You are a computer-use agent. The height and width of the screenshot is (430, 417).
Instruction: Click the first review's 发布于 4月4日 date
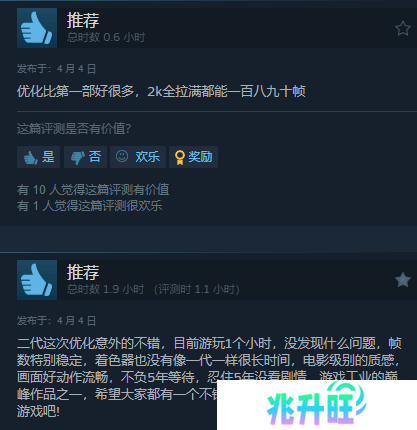tap(57, 69)
